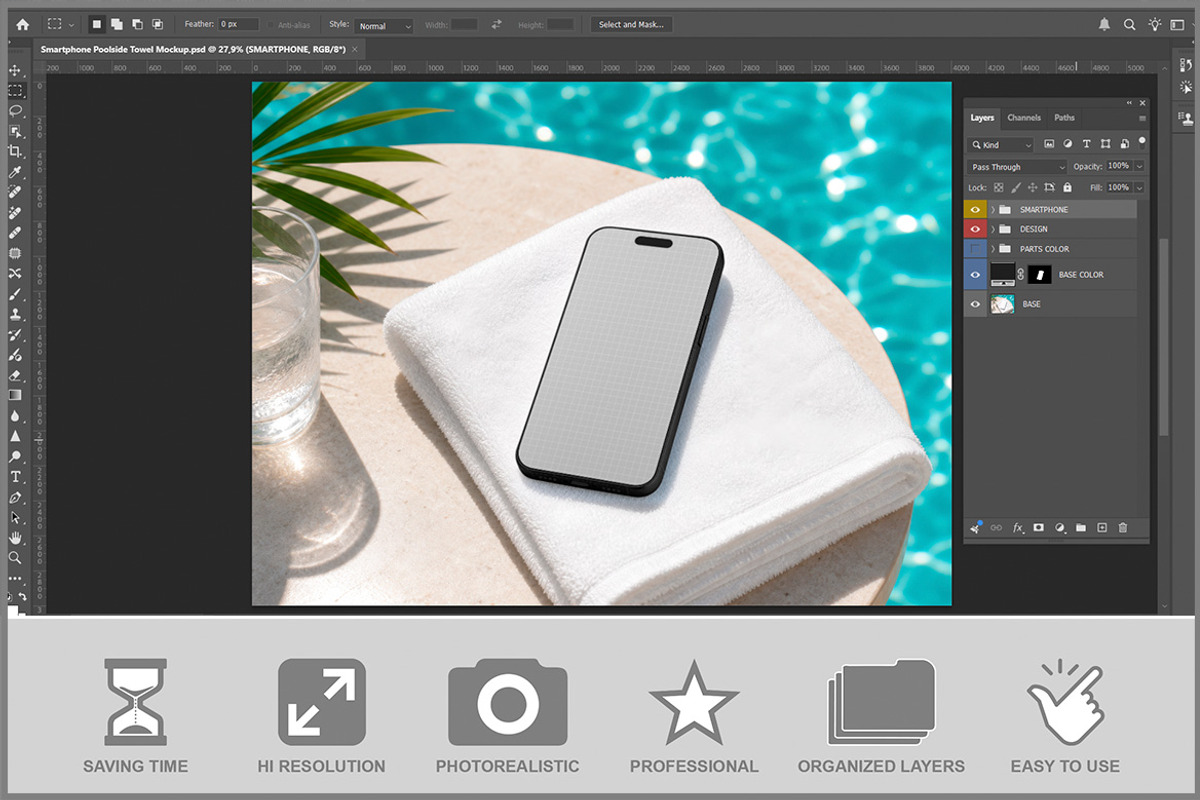Hide the SMARTPHONE group layer
Image resolution: width=1200 pixels, height=800 pixels.
pos(975,210)
